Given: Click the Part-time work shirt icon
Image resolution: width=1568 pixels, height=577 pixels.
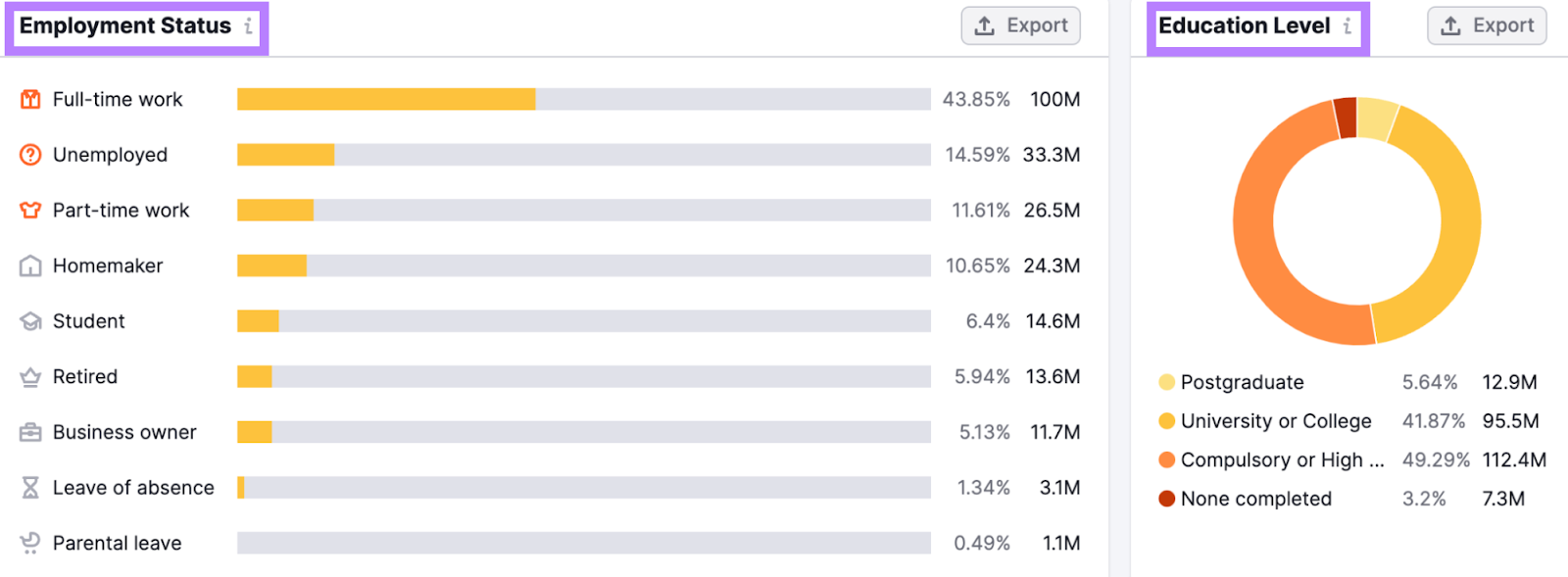Looking at the screenshot, I should click(30, 210).
